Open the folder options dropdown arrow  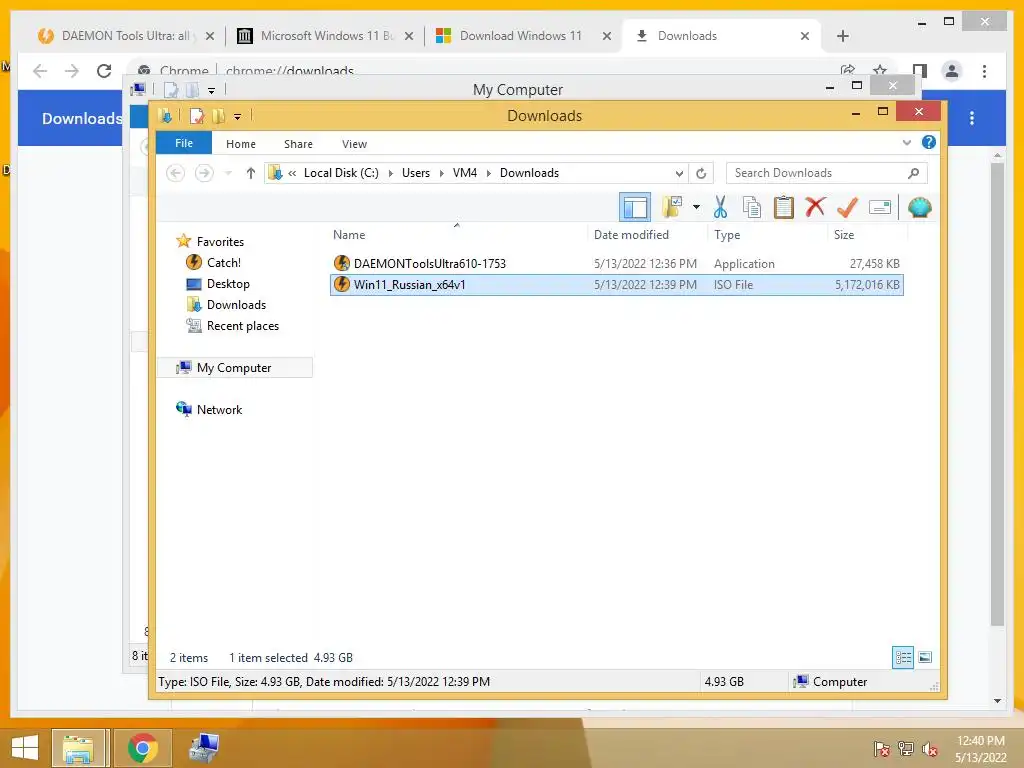coord(696,208)
